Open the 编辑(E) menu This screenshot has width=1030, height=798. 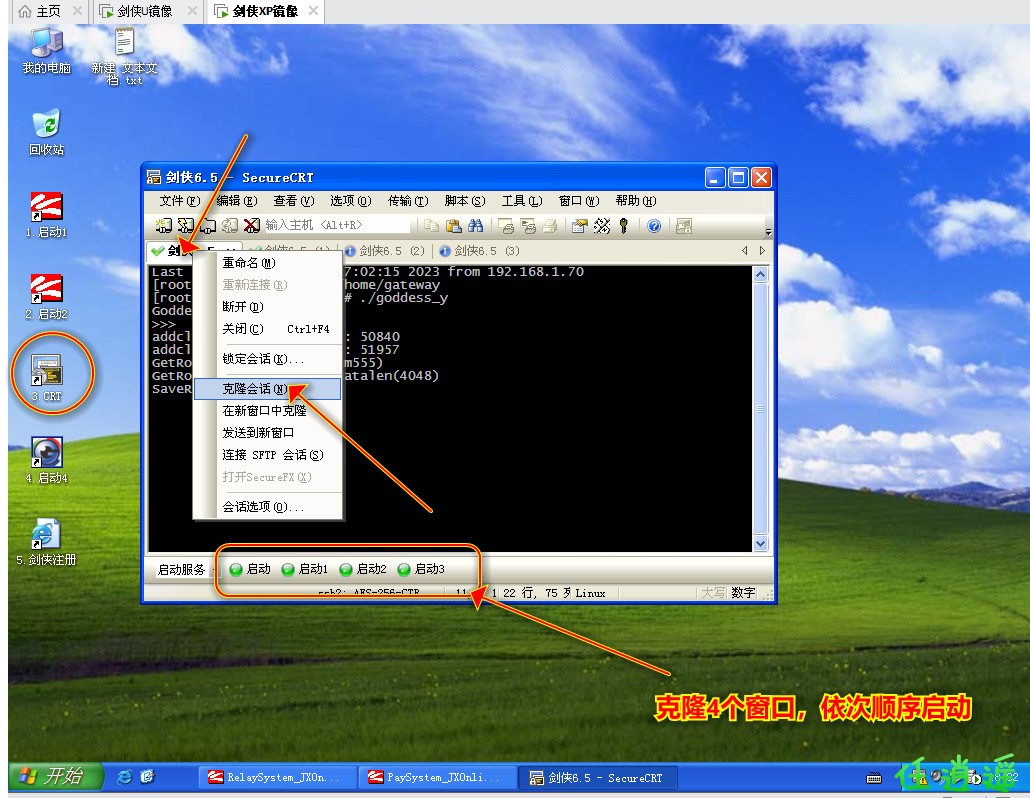click(236, 201)
